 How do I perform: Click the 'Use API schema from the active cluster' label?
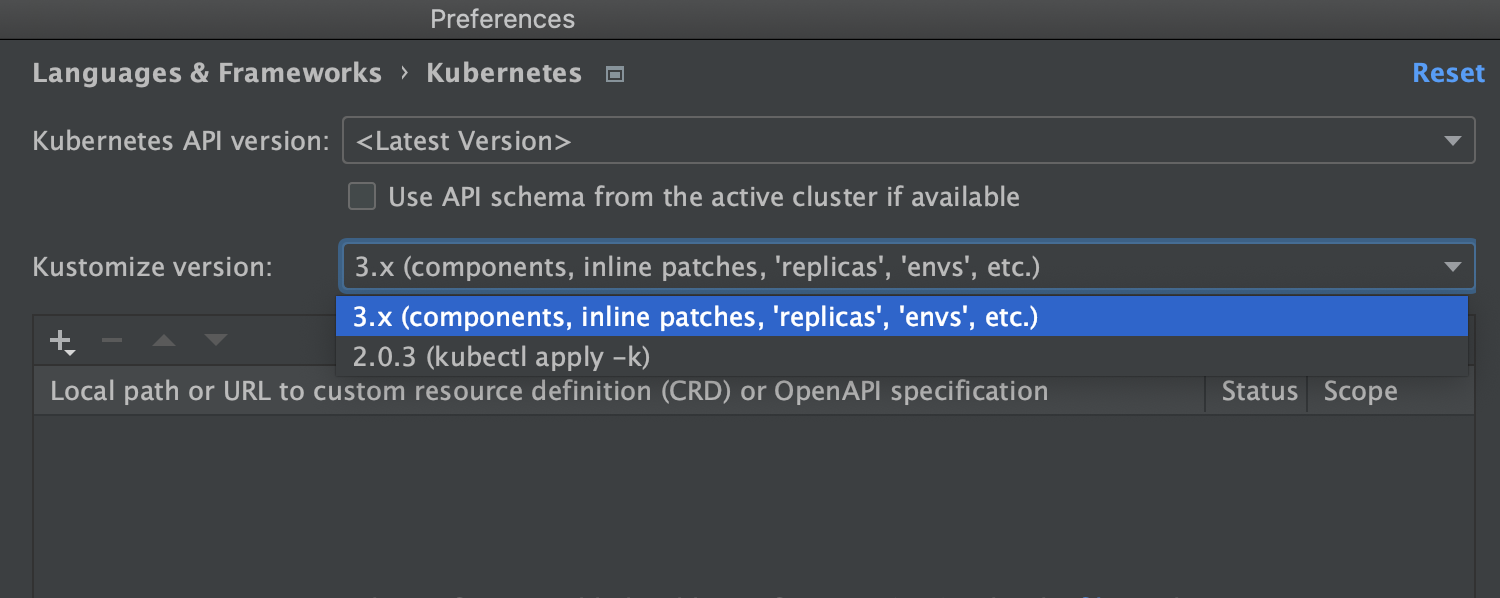point(704,196)
